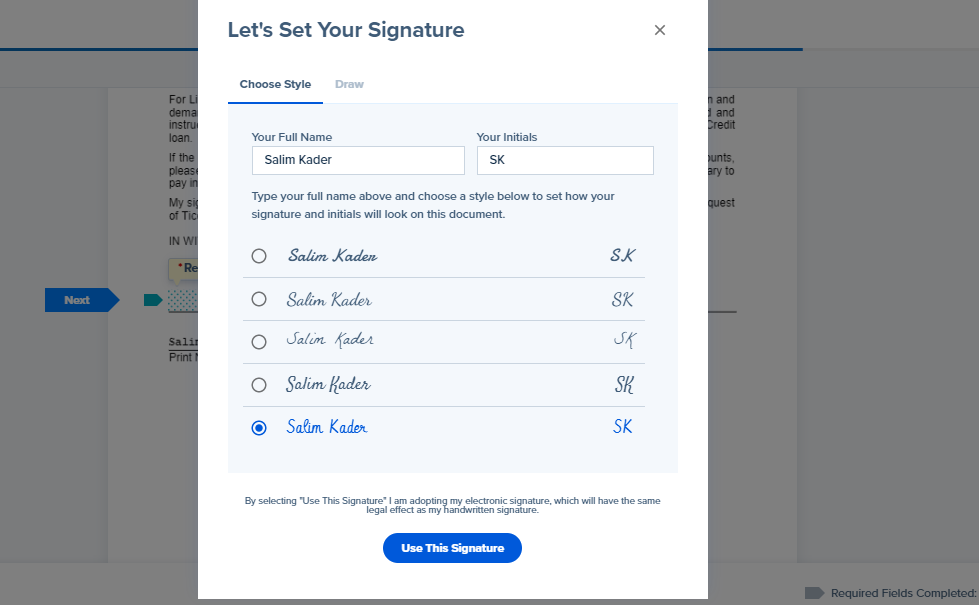Click the second style Salim Kader preview
This screenshot has height=605, width=979.
(329, 300)
